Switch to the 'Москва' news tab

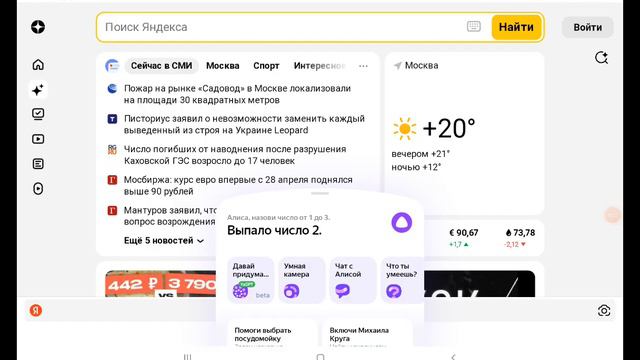point(222,66)
